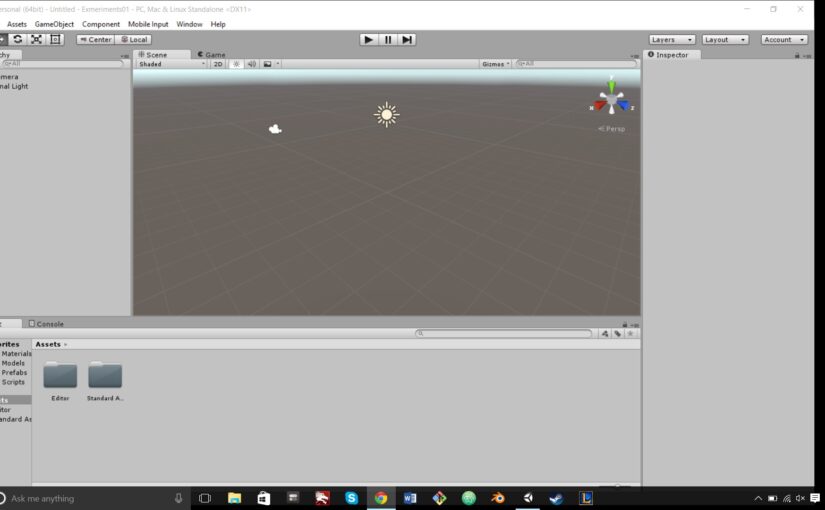The height and width of the screenshot is (510, 825).
Task: Open the Gizmos dropdown
Action: click(495, 64)
